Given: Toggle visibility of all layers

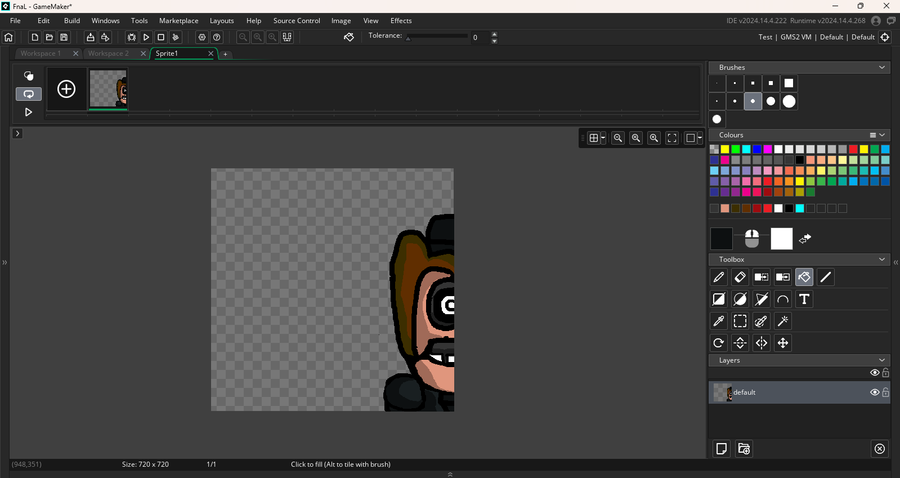Looking at the screenshot, I should [875, 372].
